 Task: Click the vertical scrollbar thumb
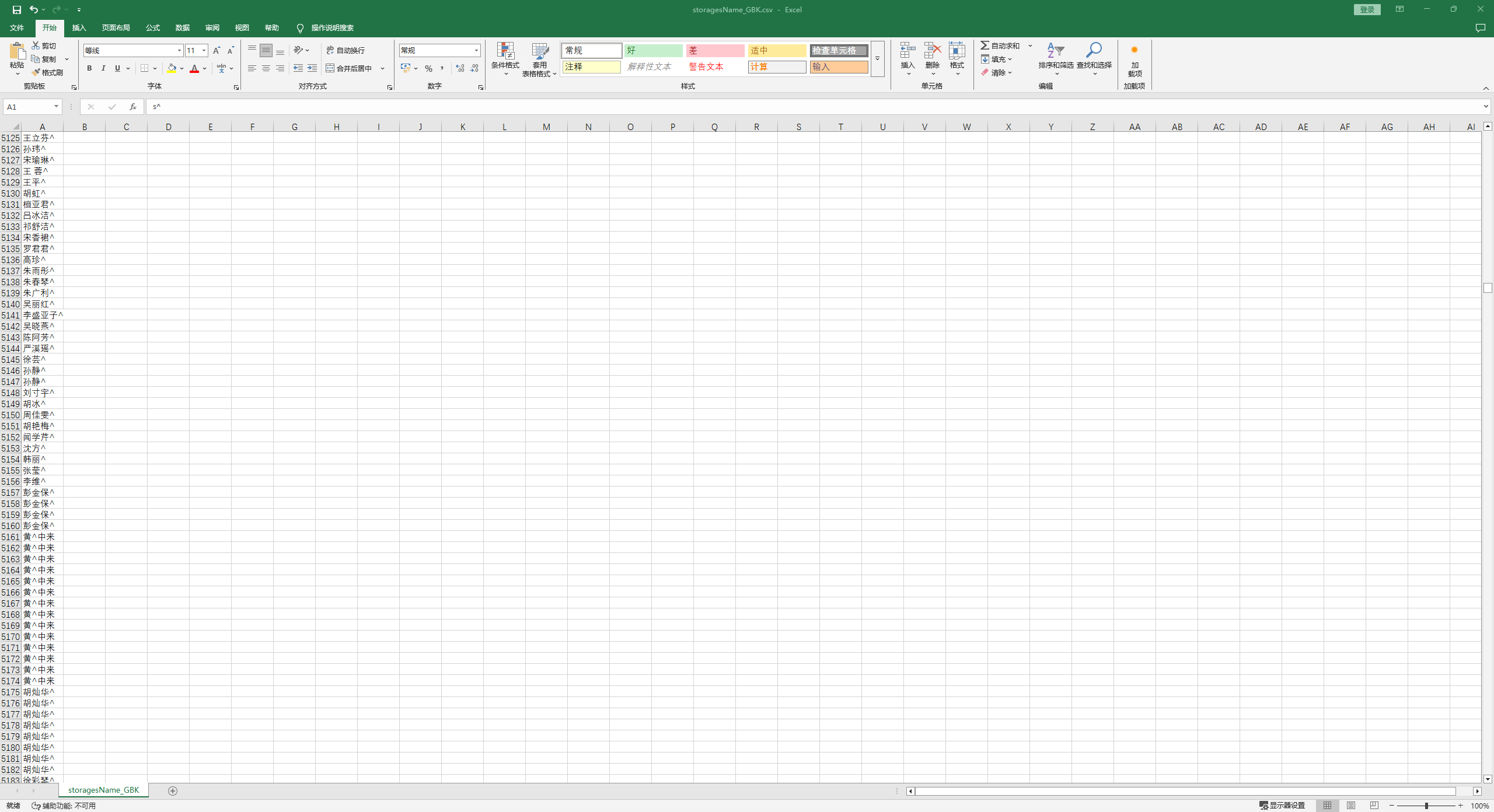[x=1488, y=288]
